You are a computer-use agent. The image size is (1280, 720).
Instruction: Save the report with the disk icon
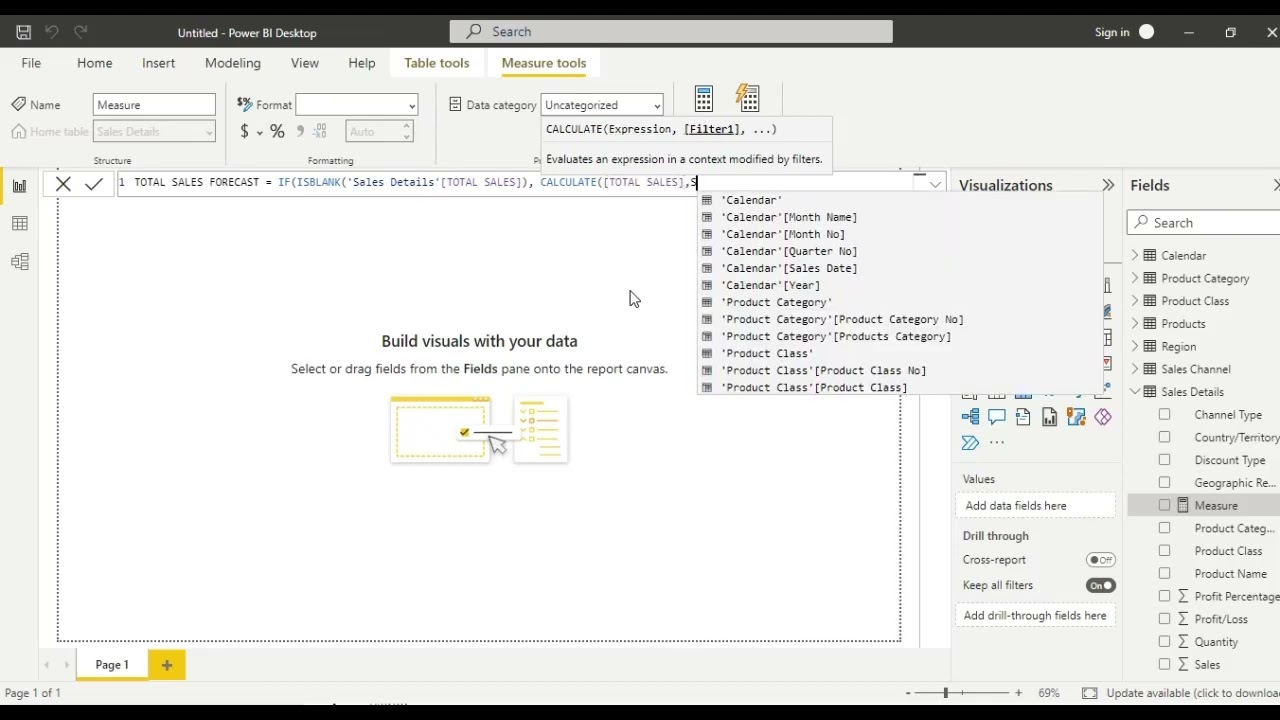(x=23, y=32)
